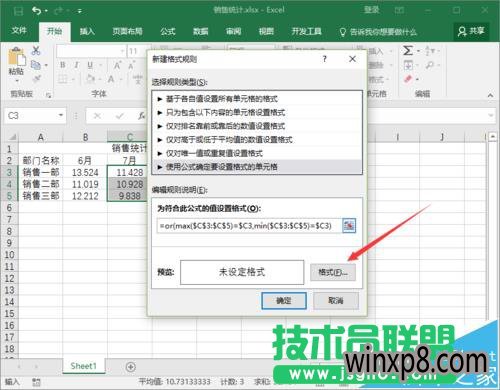Toggle Underline formatting
This screenshot has width=500, height=390.
coord(90,65)
